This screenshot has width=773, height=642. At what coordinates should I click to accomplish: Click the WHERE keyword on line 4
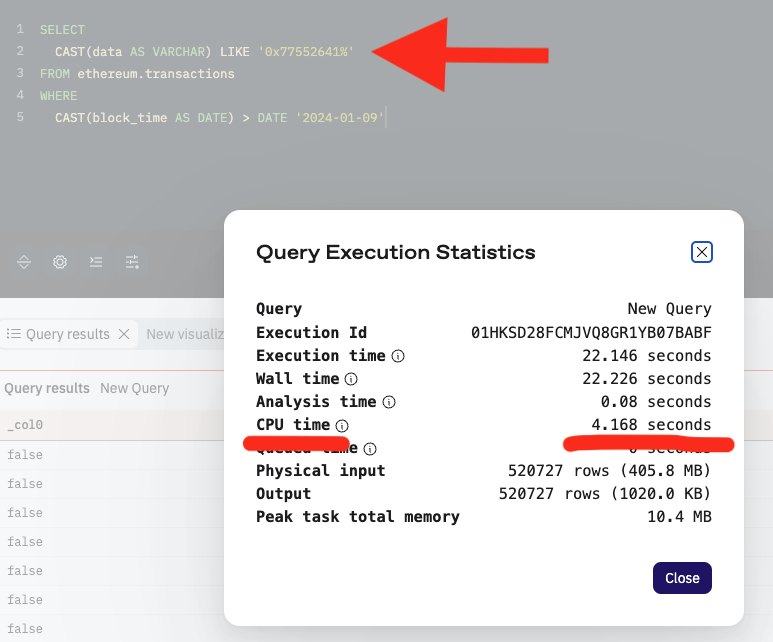pos(59,96)
